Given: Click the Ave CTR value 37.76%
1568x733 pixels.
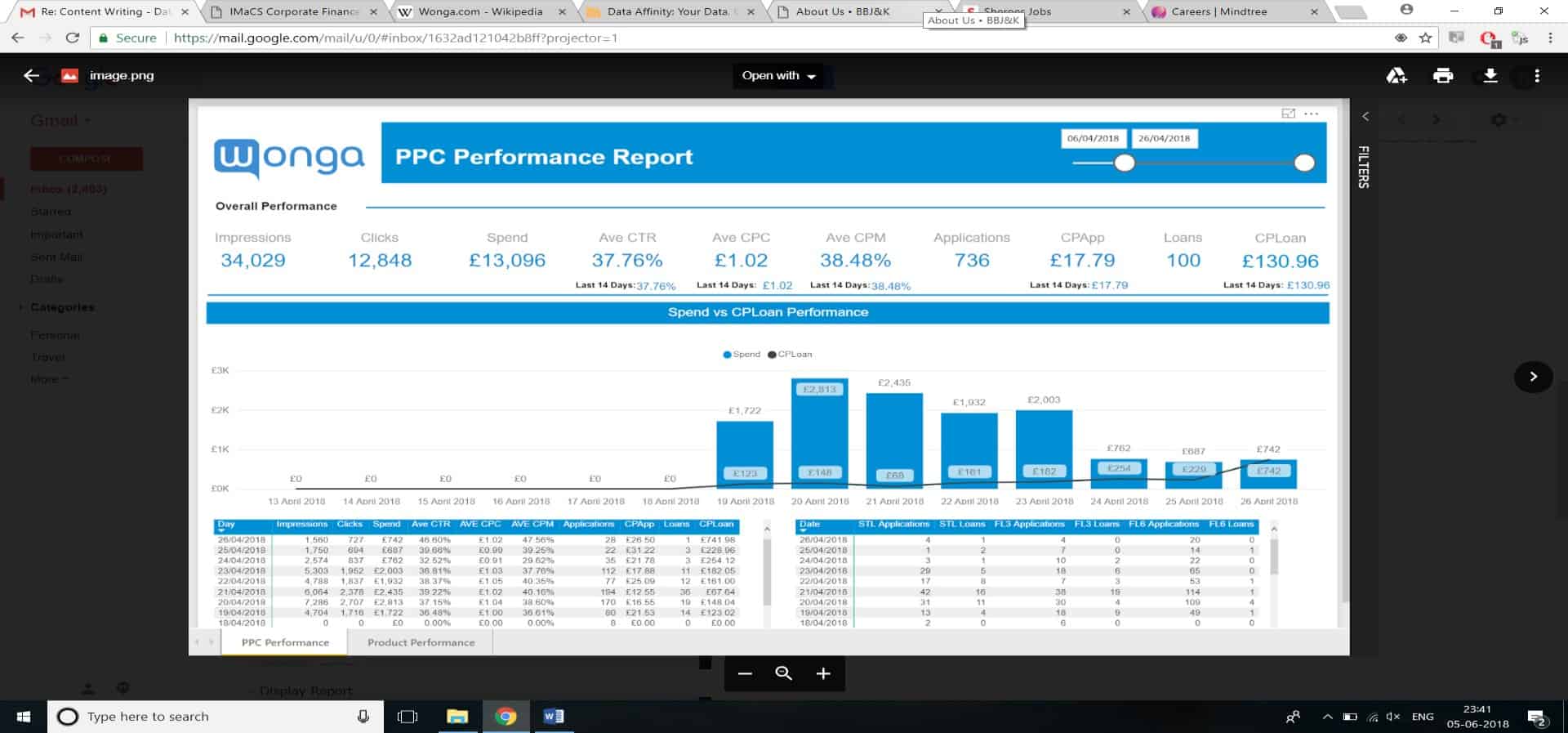Looking at the screenshot, I should [x=627, y=261].
